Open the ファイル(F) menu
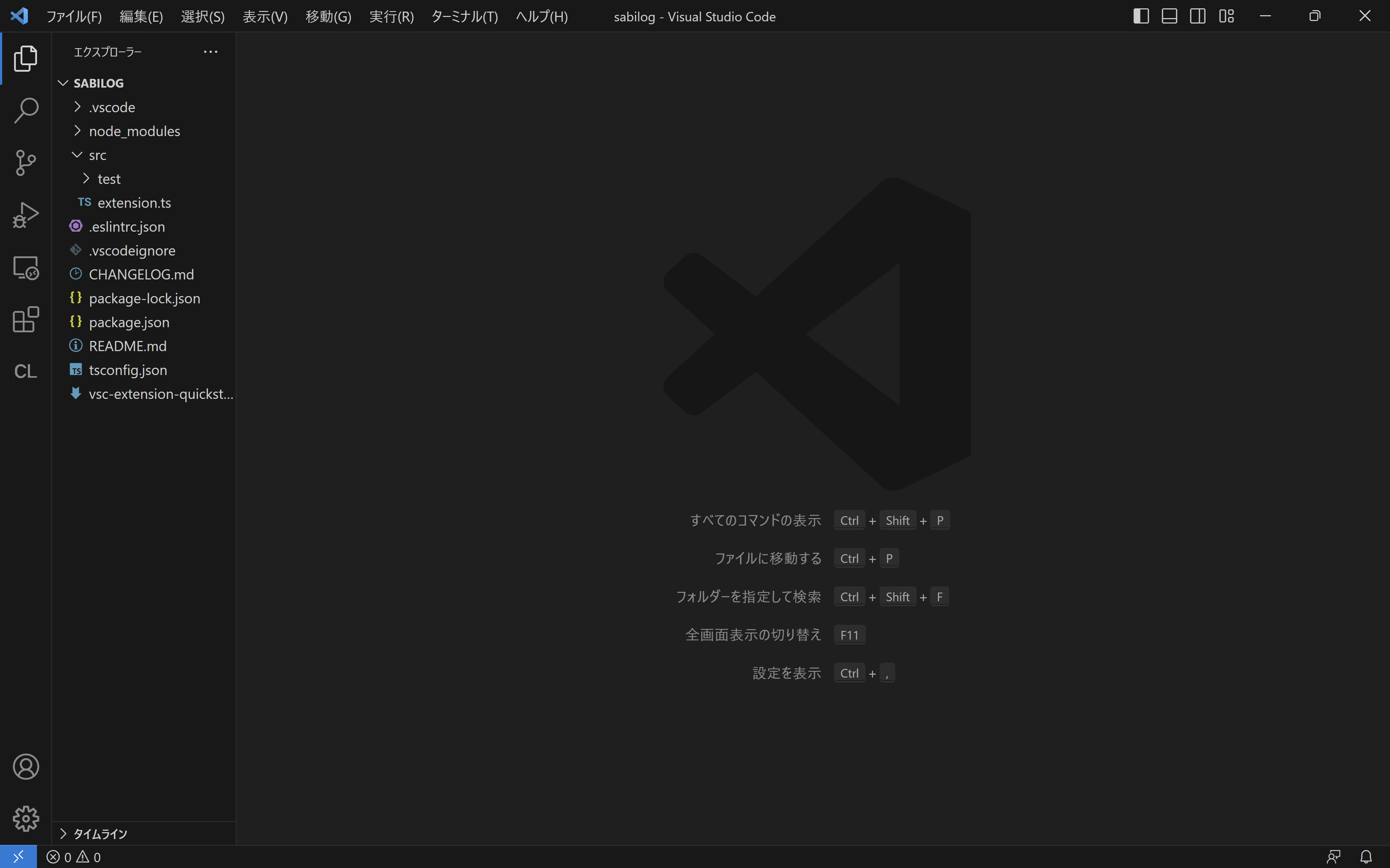1390x868 pixels. point(74,17)
